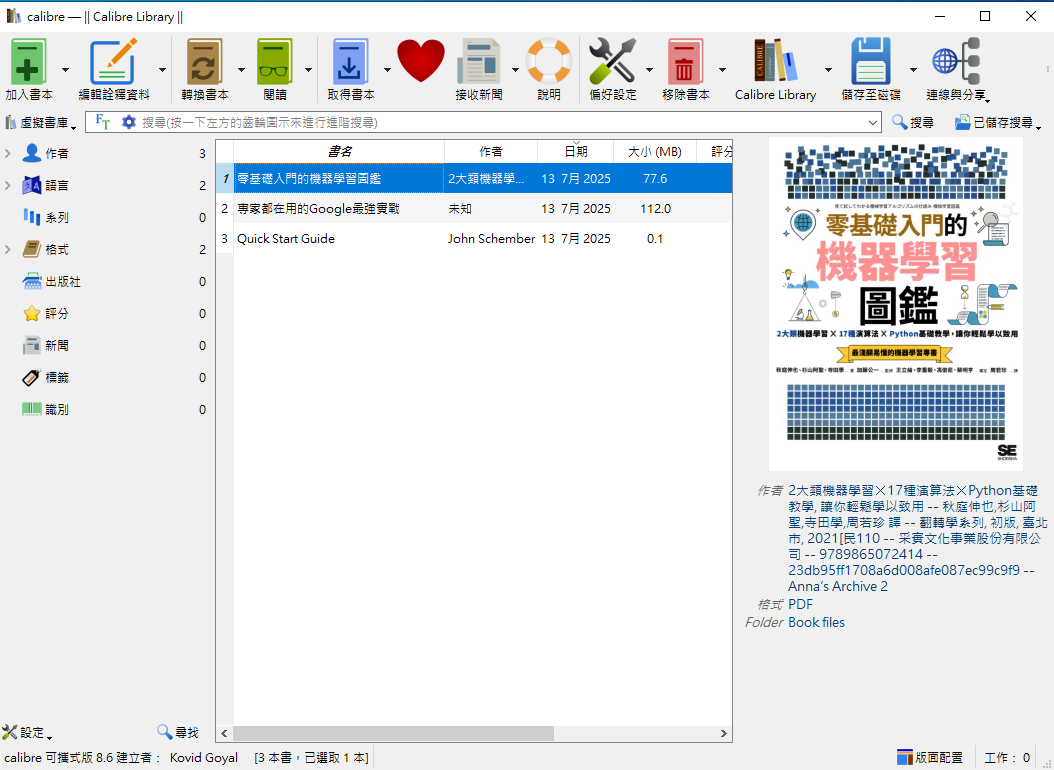Click horizontal scrollbar right arrow
The width and height of the screenshot is (1054, 770).
click(x=723, y=733)
